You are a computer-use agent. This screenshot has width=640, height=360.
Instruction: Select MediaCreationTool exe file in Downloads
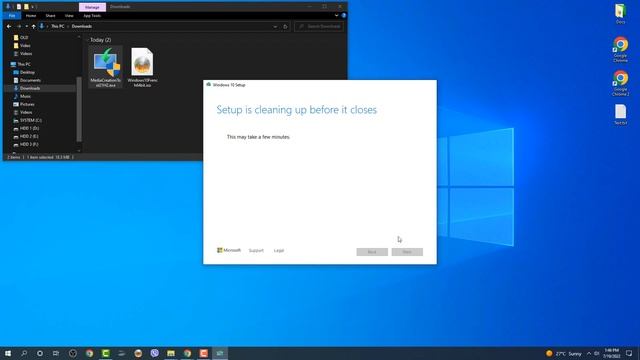[x=106, y=67]
